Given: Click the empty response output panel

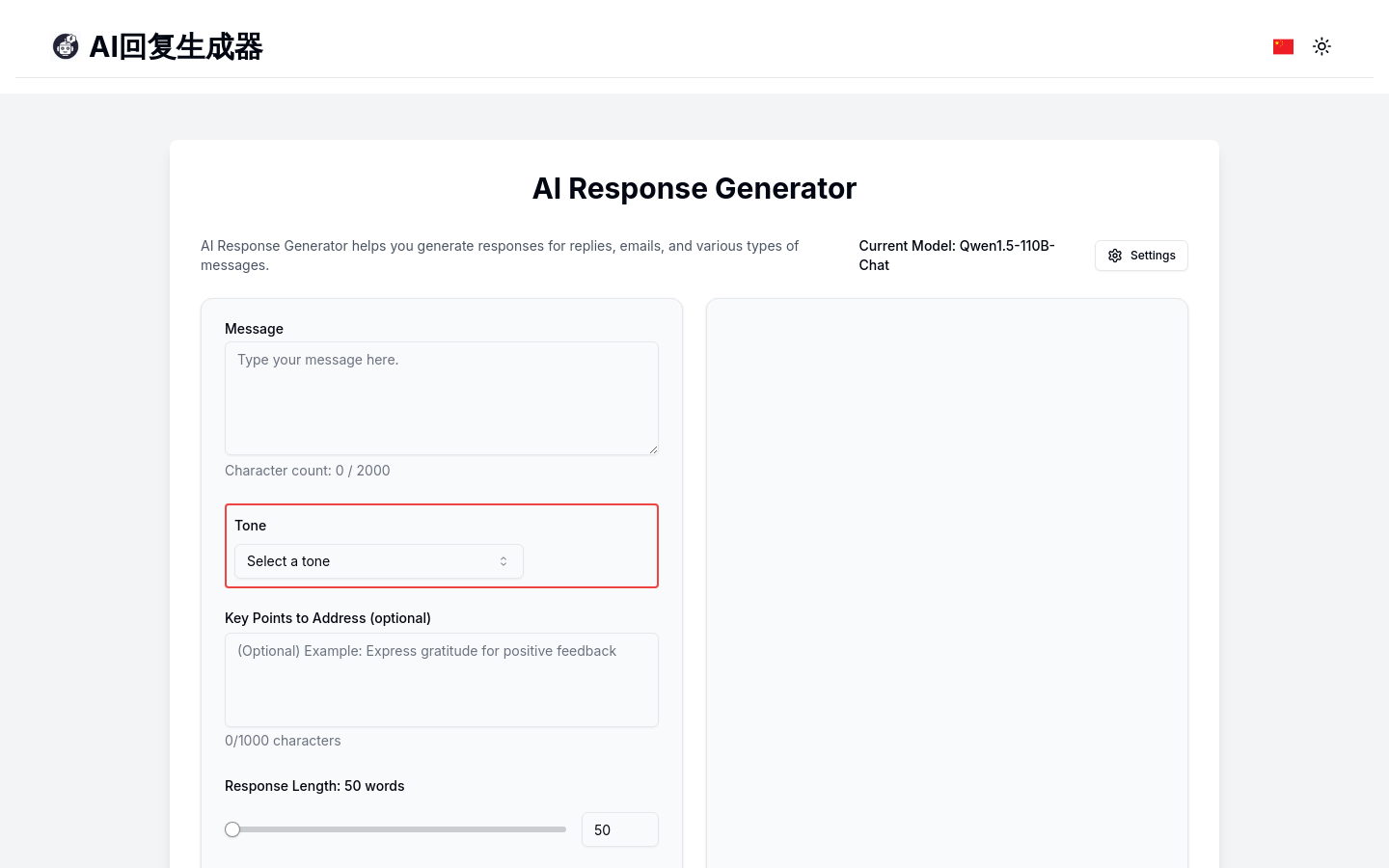Looking at the screenshot, I should click(x=946, y=579).
